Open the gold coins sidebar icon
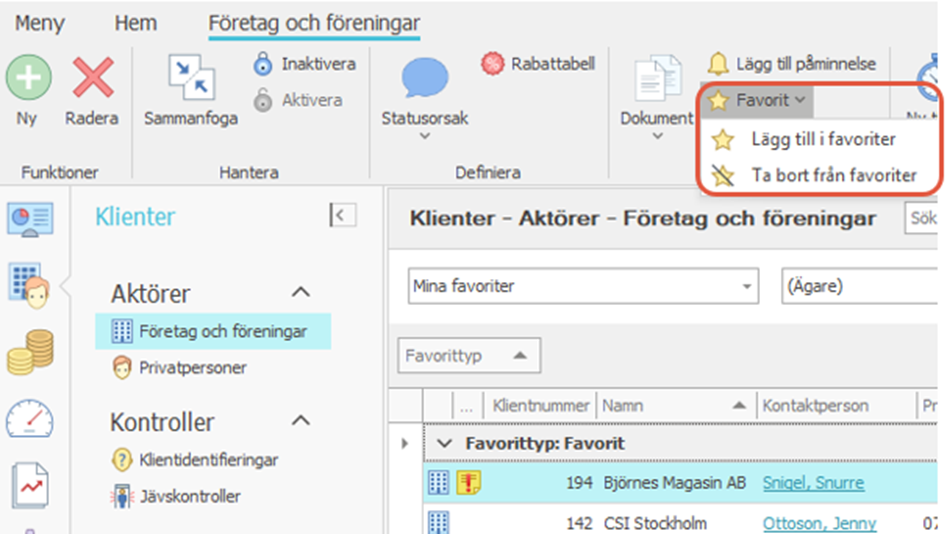The image size is (947, 534). point(30,352)
